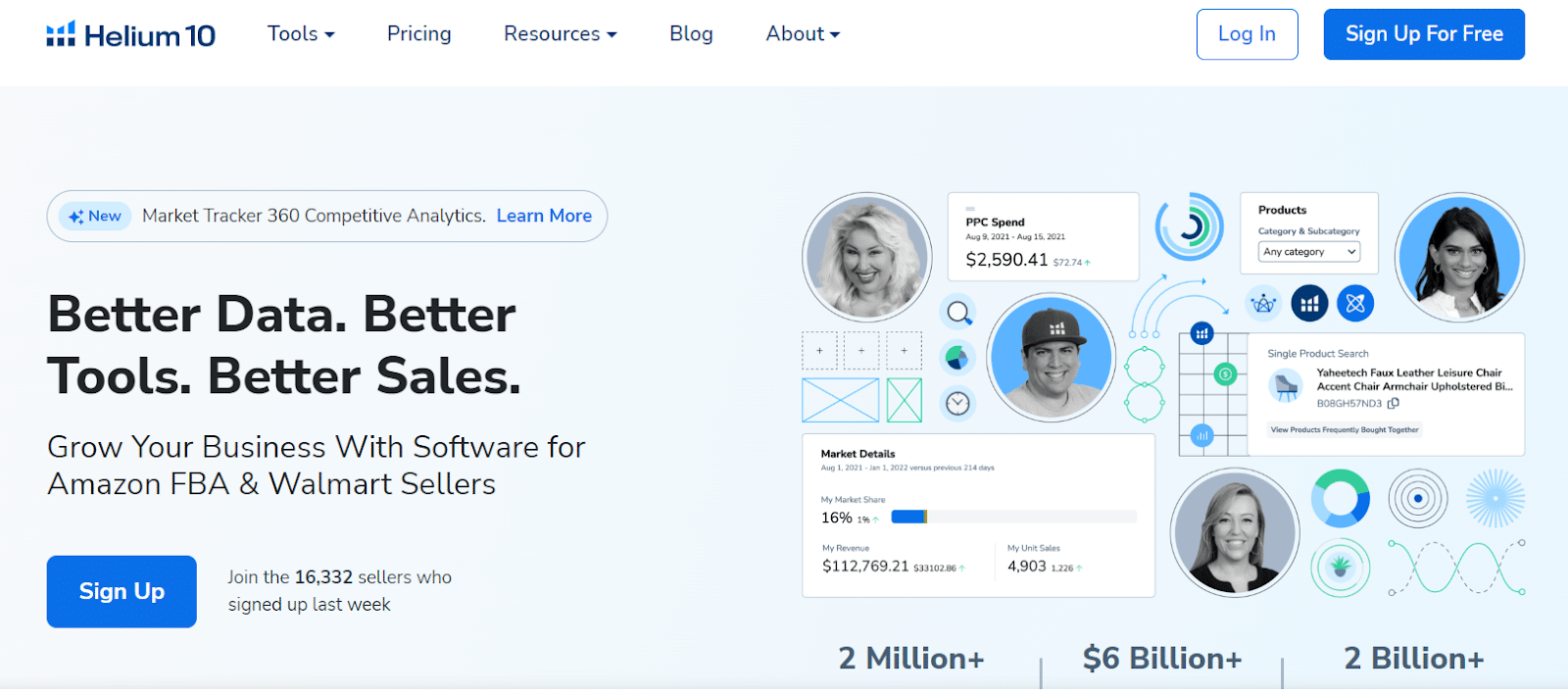
Task: Click the Helium 10 logo
Action: tap(130, 35)
